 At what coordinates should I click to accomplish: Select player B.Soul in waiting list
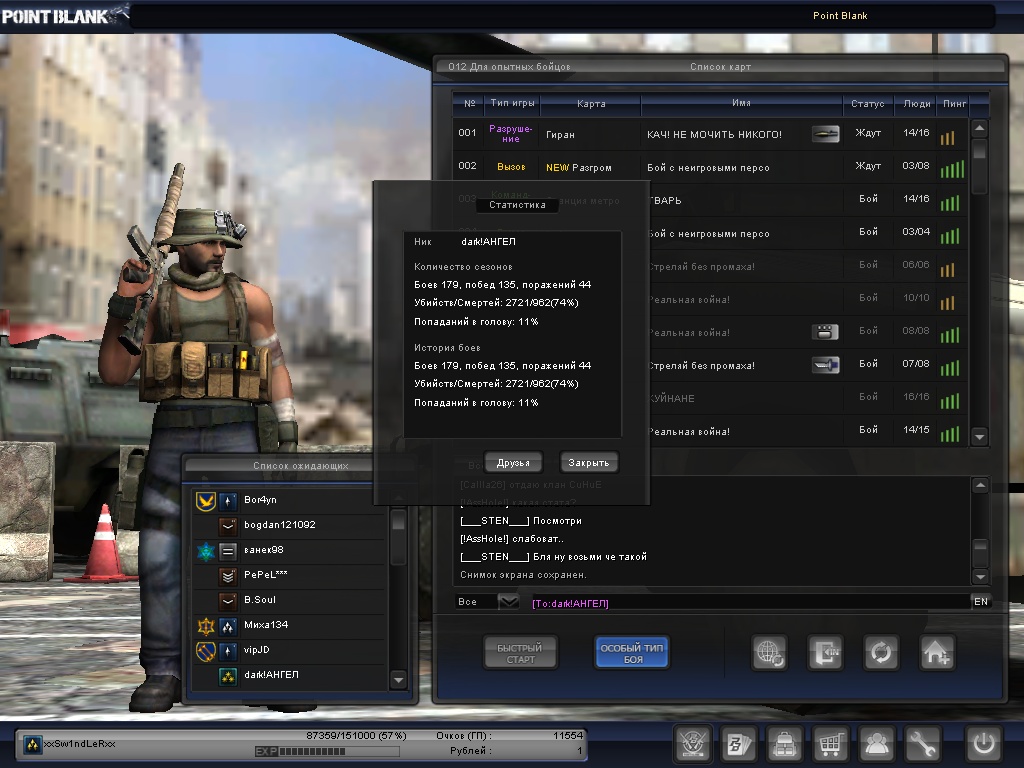tap(289, 600)
